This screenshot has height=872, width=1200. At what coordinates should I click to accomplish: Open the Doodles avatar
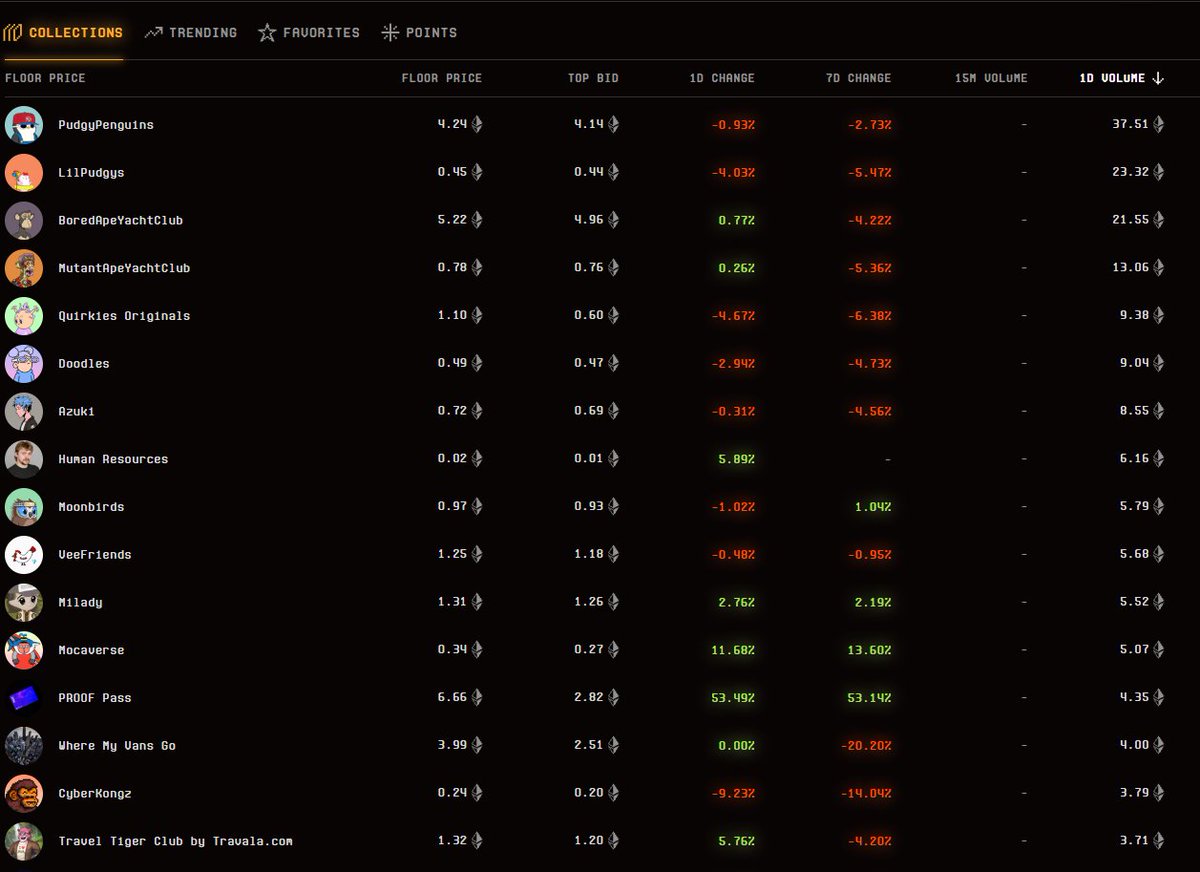click(x=24, y=364)
